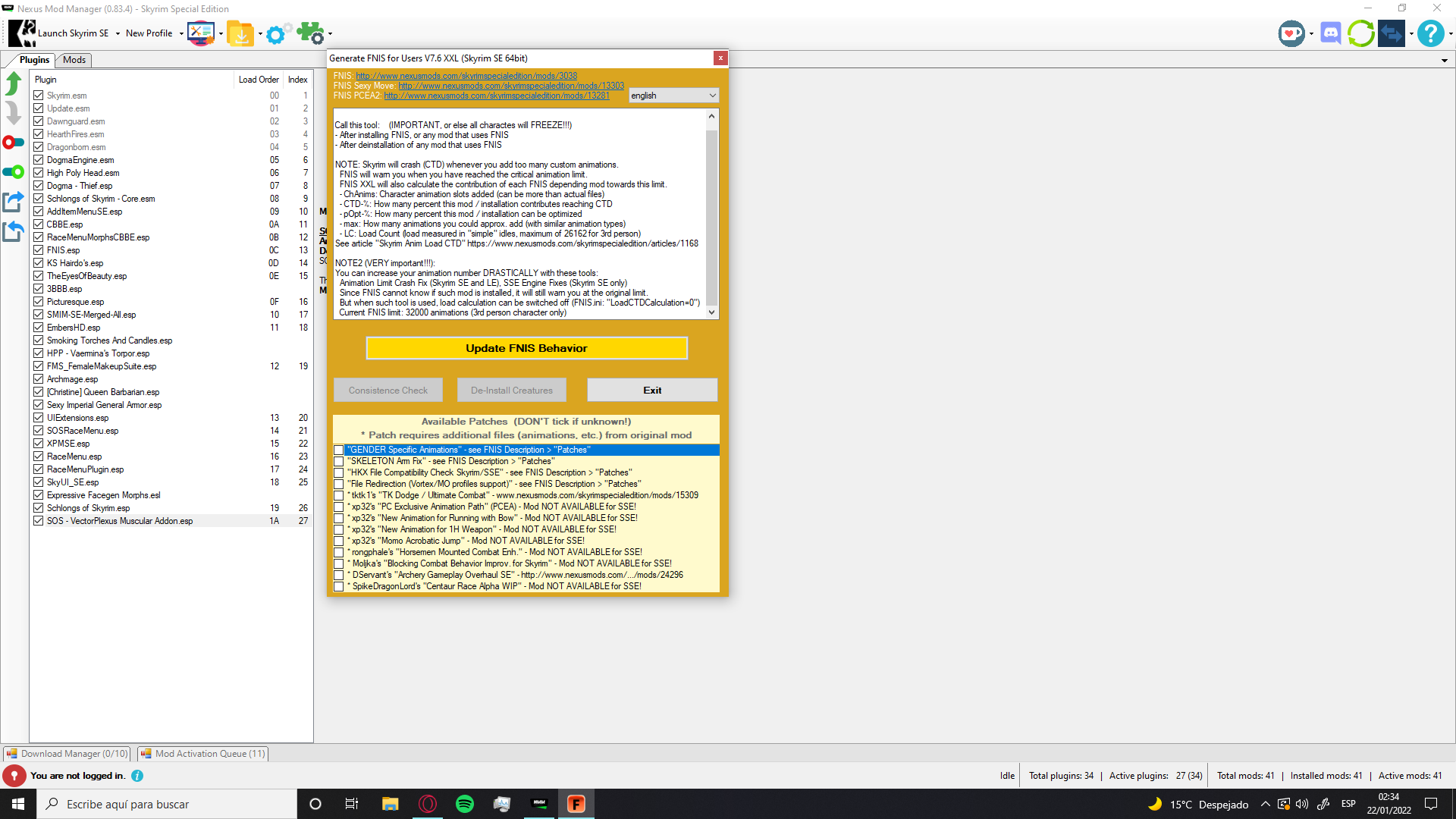Click the export load order icon
This screenshot has height=819, width=1456.
[14, 202]
